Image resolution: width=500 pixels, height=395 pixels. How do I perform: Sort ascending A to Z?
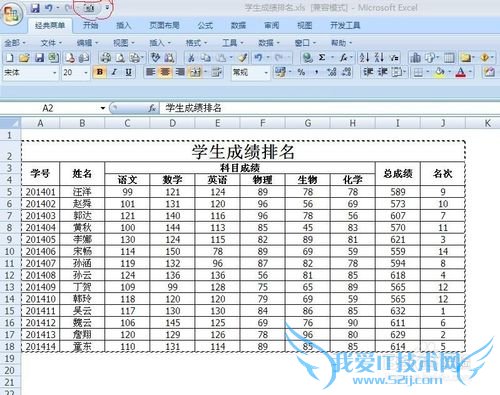[x=364, y=58]
